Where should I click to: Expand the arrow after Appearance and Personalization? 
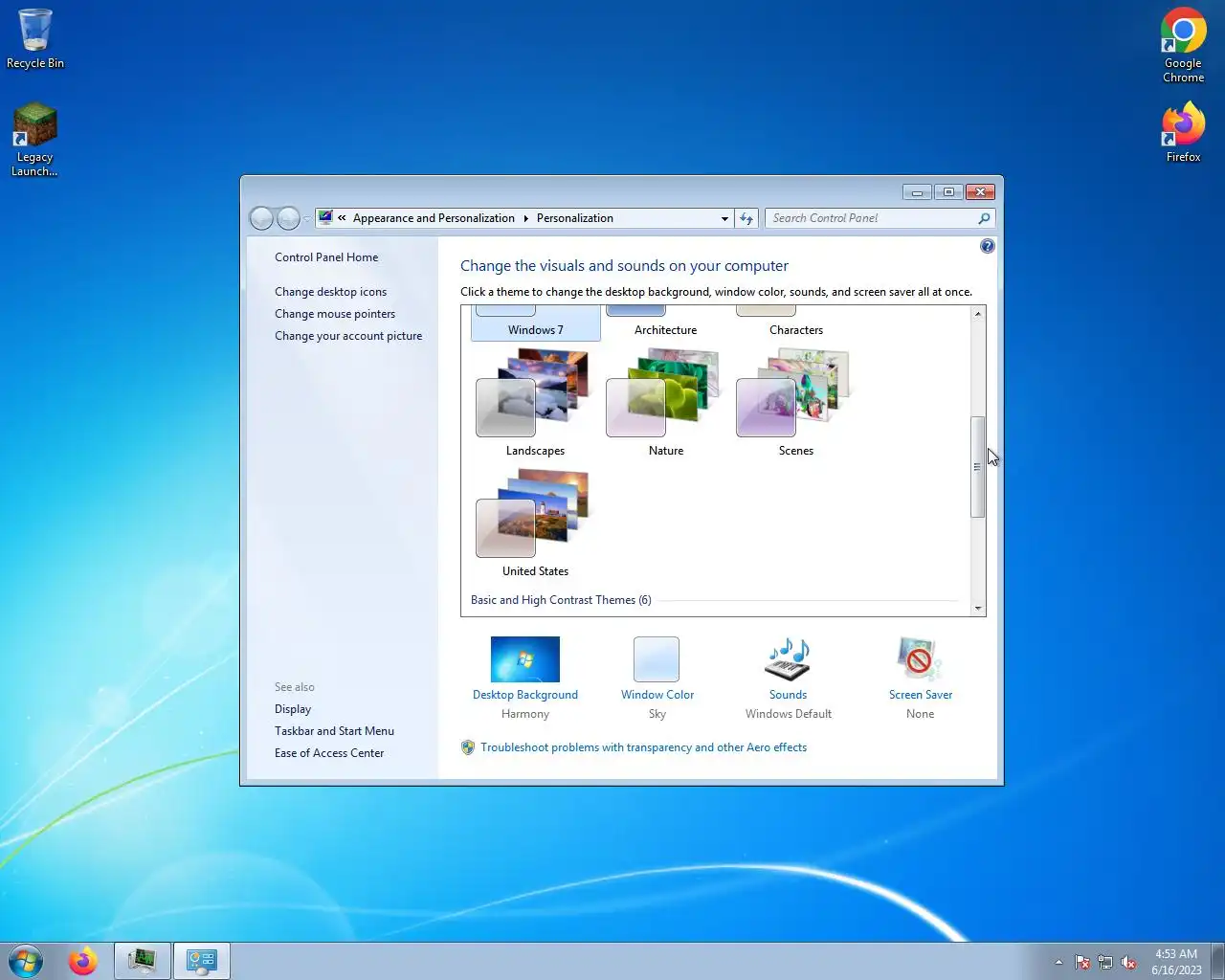point(525,218)
